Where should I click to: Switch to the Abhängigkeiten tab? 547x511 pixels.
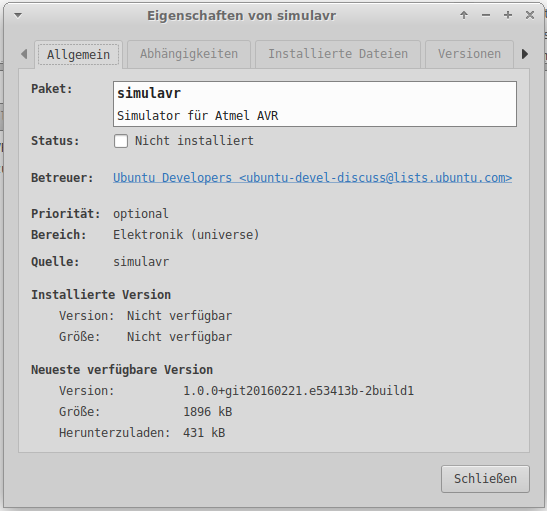tap(189, 54)
